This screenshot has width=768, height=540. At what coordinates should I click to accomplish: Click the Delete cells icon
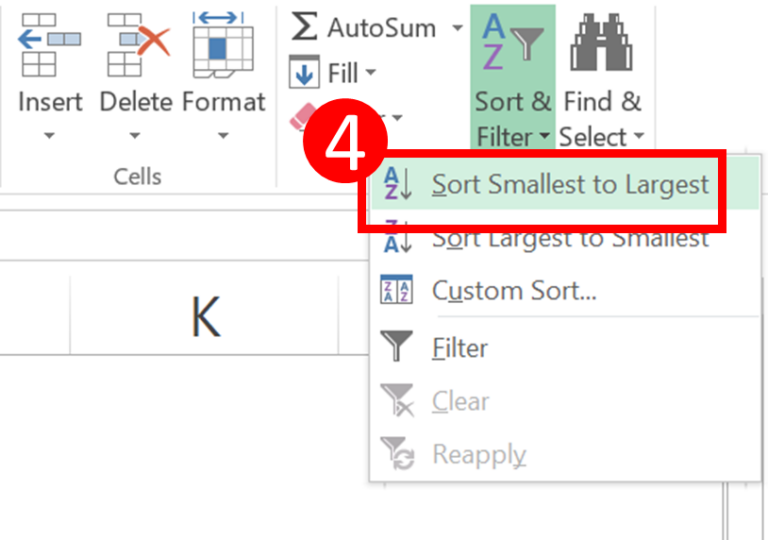click(x=139, y=45)
